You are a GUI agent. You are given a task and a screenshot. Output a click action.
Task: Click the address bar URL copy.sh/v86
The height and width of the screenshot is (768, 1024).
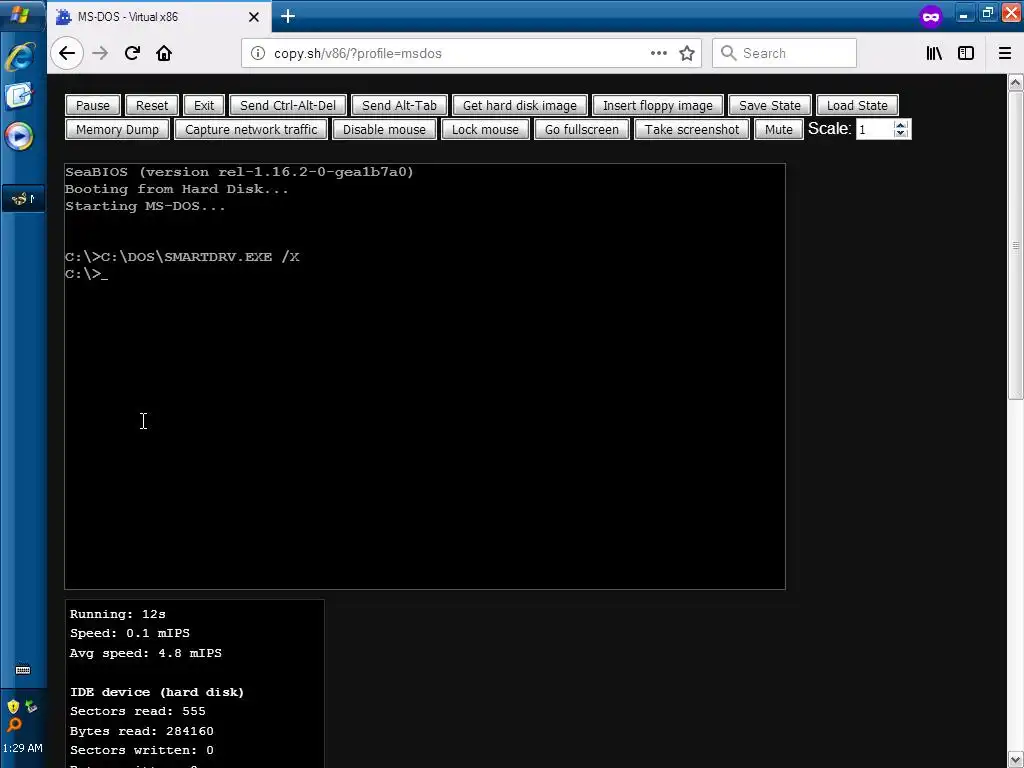click(x=358, y=54)
